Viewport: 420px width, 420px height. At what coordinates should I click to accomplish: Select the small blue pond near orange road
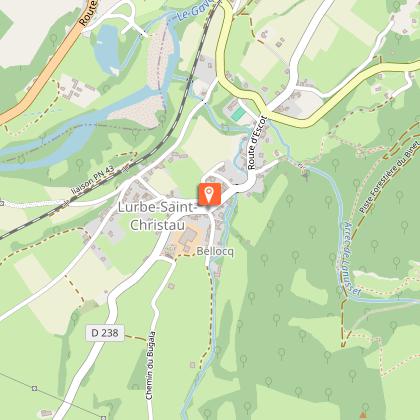105,49
